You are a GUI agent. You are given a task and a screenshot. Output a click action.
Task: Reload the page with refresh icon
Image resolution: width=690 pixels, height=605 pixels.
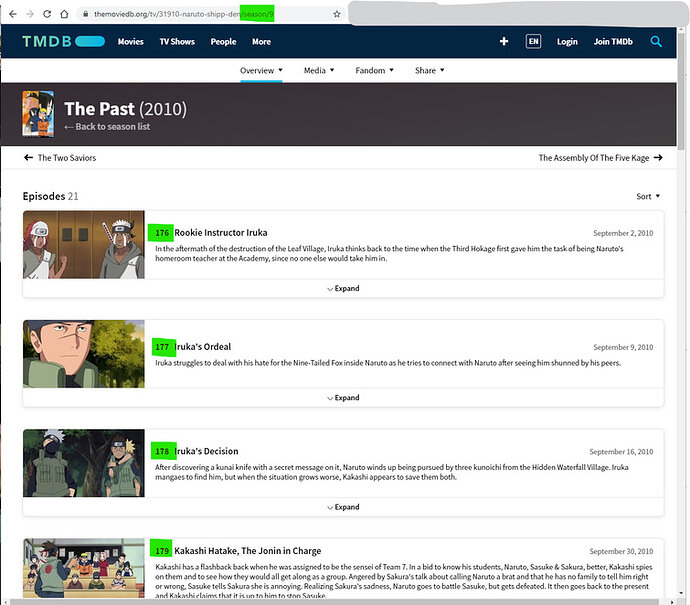pyautogui.click(x=47, y=14)
